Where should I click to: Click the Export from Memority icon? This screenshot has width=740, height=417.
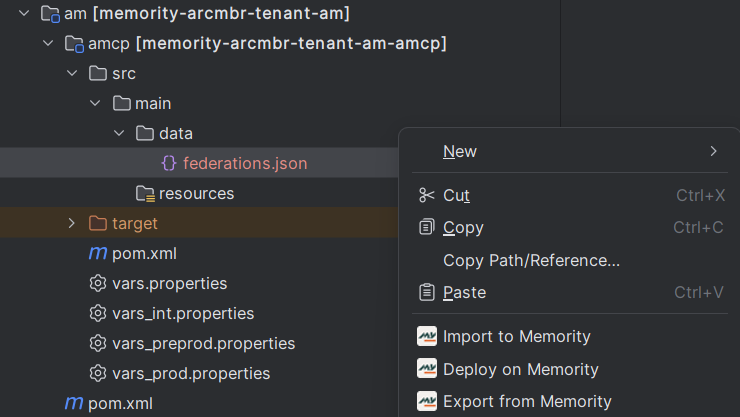click(427, 401)
